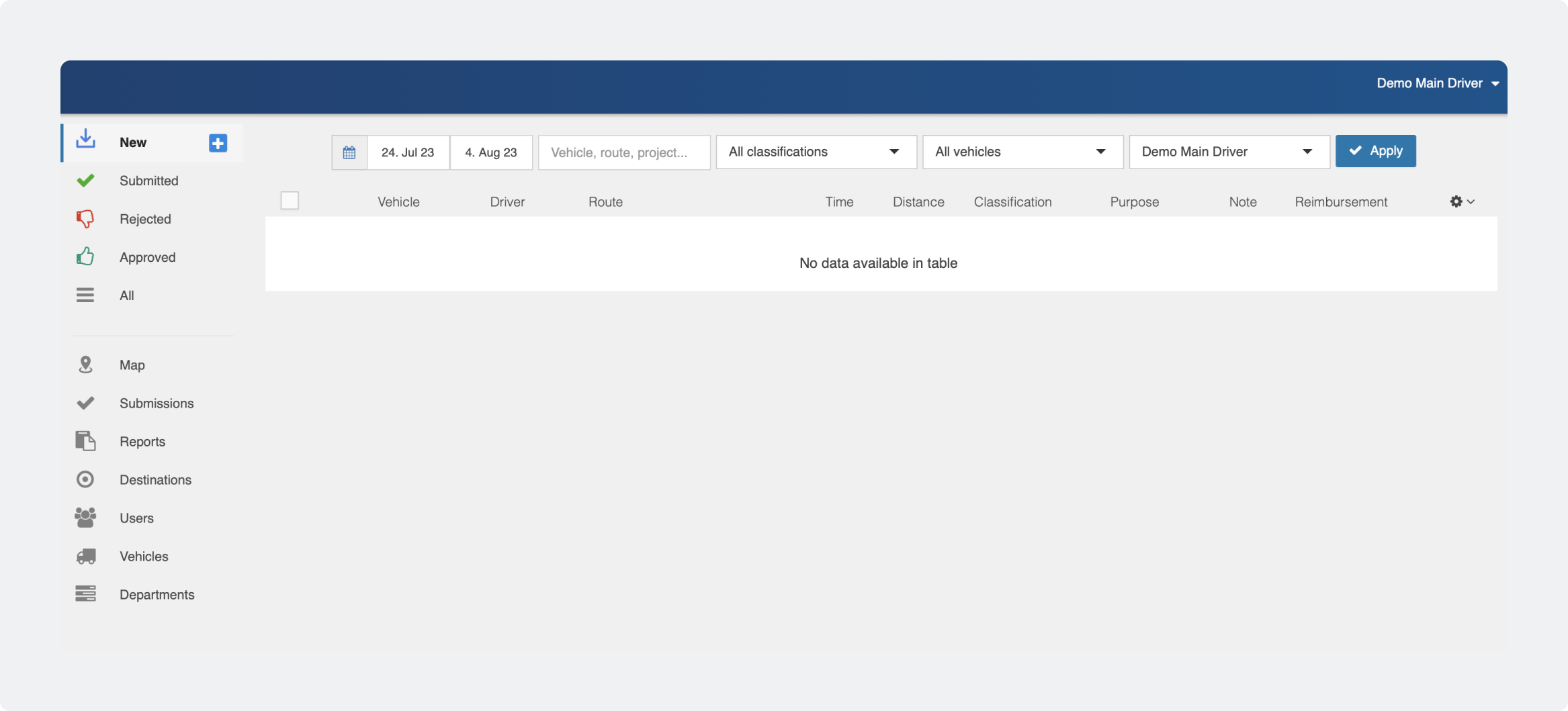
Task: Click the vehicle, route, project search field
Action: click(x=623, y=152)
